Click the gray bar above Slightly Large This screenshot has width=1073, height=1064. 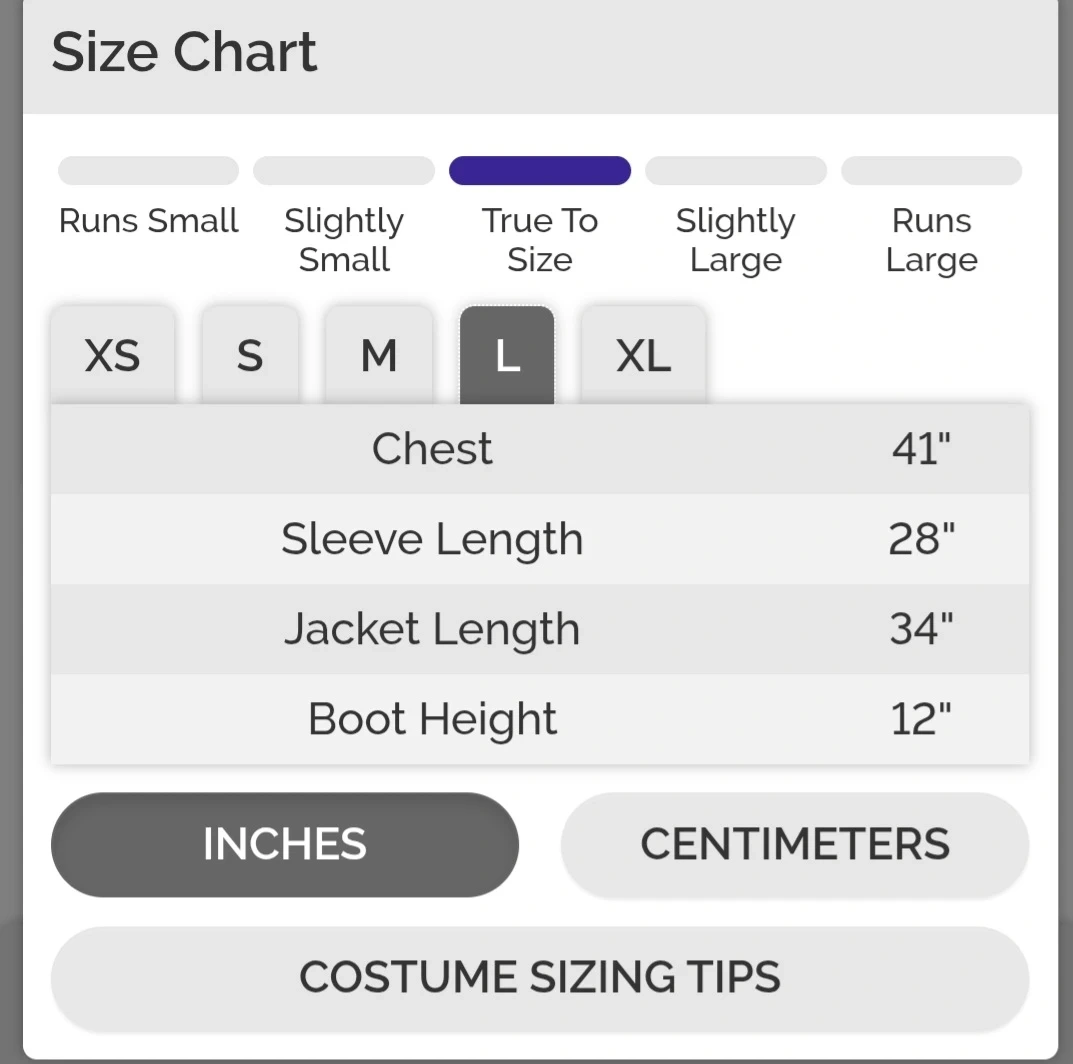tap(736, 171)
